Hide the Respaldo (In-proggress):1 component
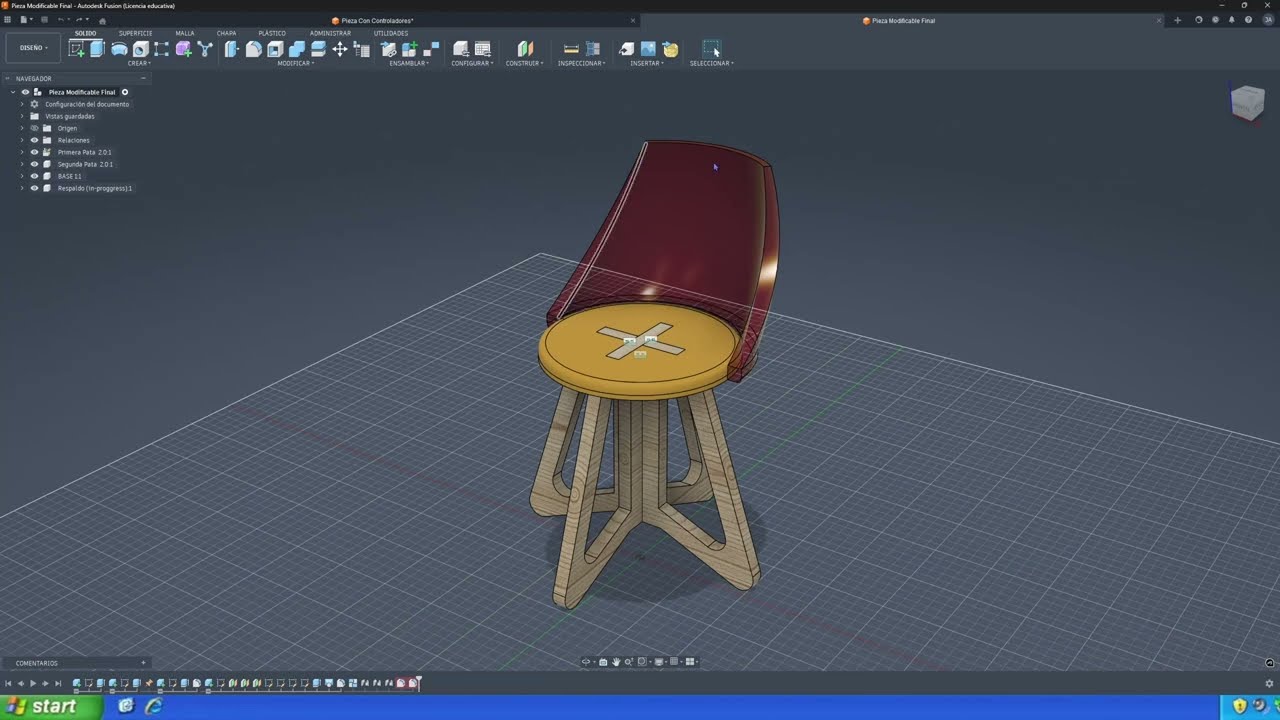 point(34,188)
